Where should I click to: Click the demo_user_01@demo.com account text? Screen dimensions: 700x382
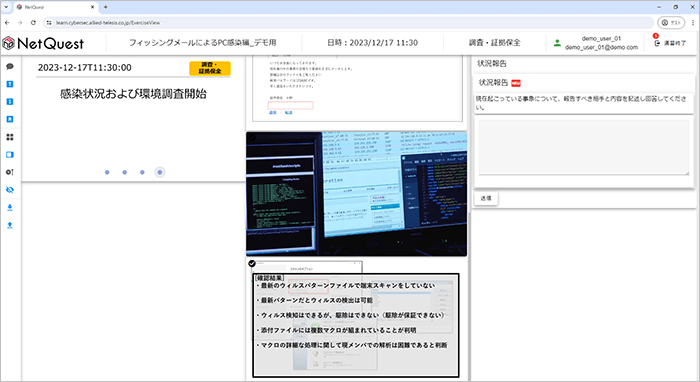tap(601, 47)
